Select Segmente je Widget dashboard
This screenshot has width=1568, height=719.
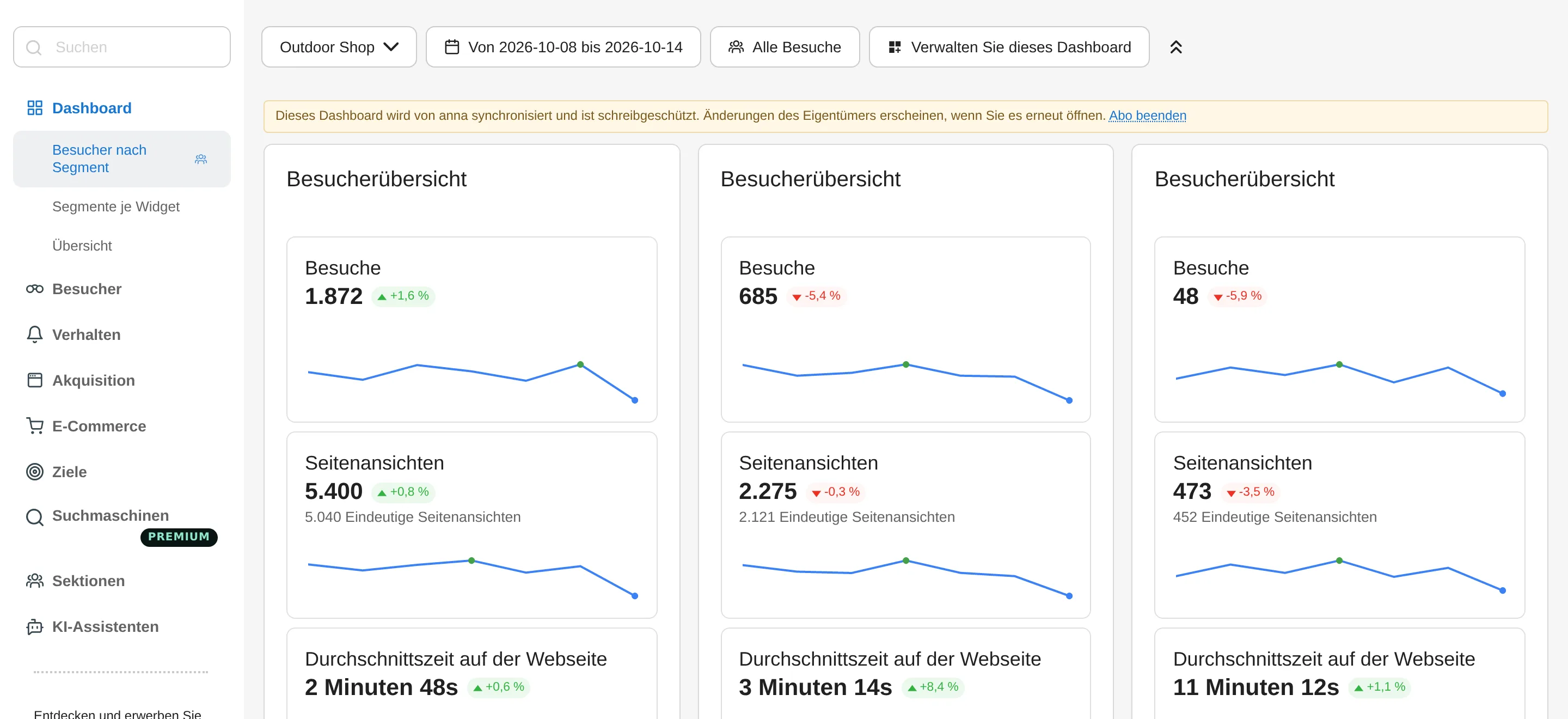coord(115,206)
